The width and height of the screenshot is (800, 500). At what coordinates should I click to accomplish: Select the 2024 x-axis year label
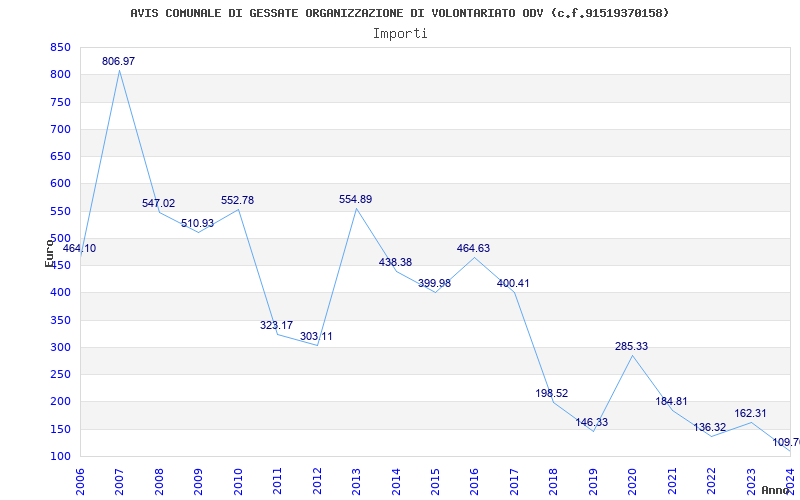pyautogui.click(x=790, y=480)
